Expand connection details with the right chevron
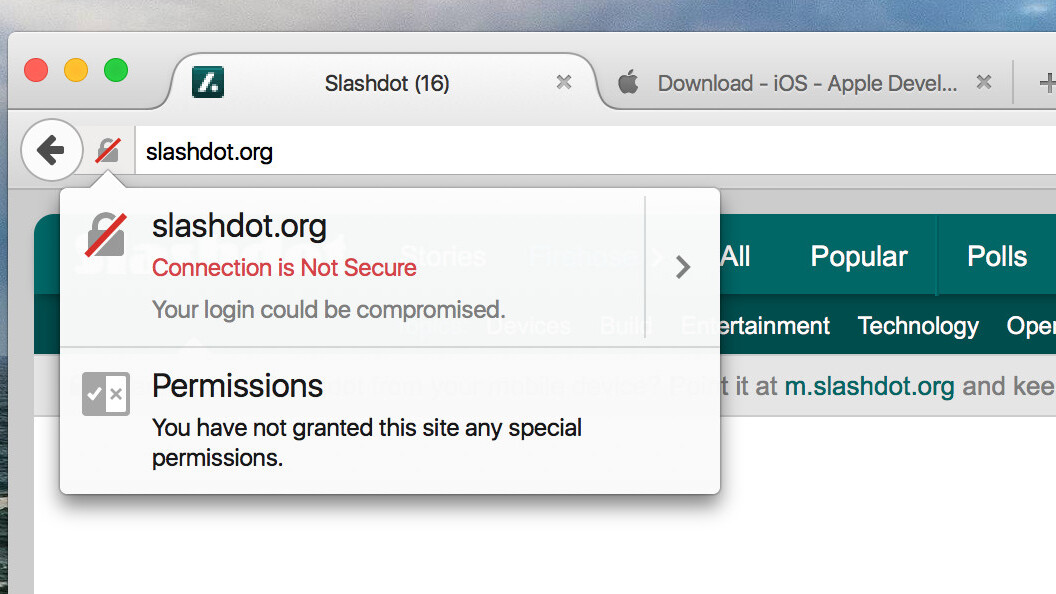 coord(683,267)
